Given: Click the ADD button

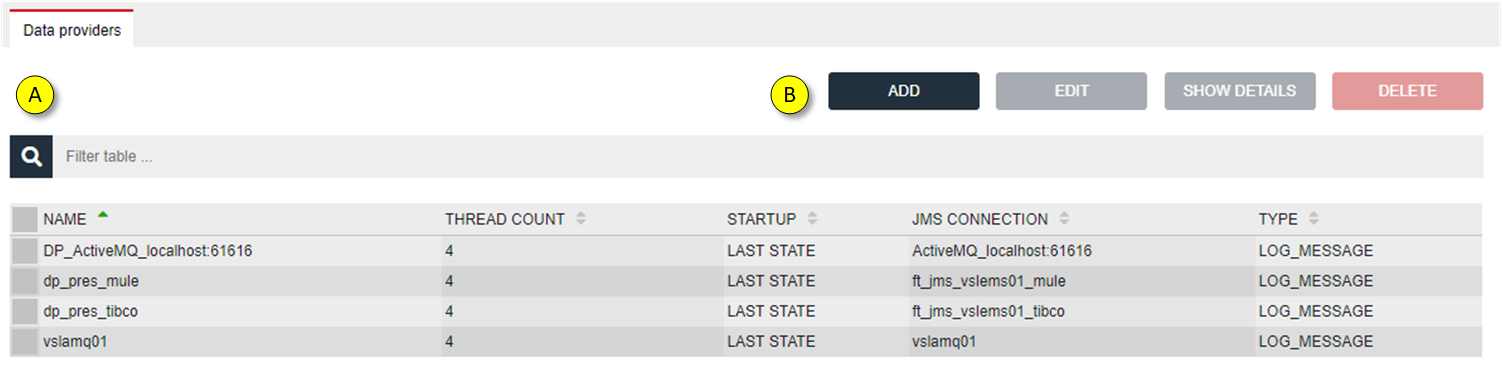Looking at the screenshot, I should point(904,91).
